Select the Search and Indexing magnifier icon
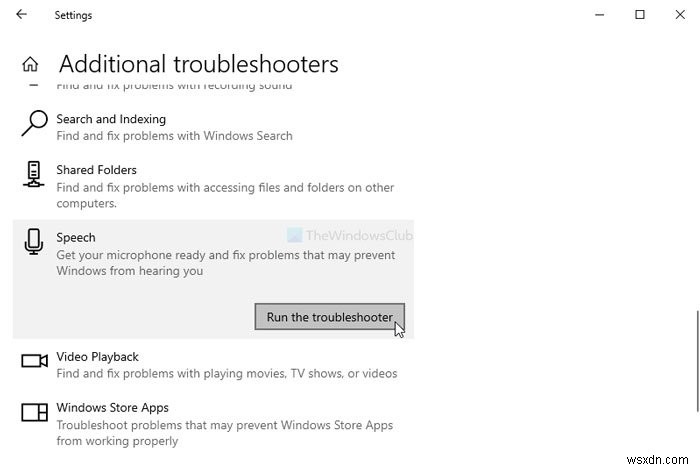Image resolution: width=700 pixels, height=470 pixels. tap(34, 123)
